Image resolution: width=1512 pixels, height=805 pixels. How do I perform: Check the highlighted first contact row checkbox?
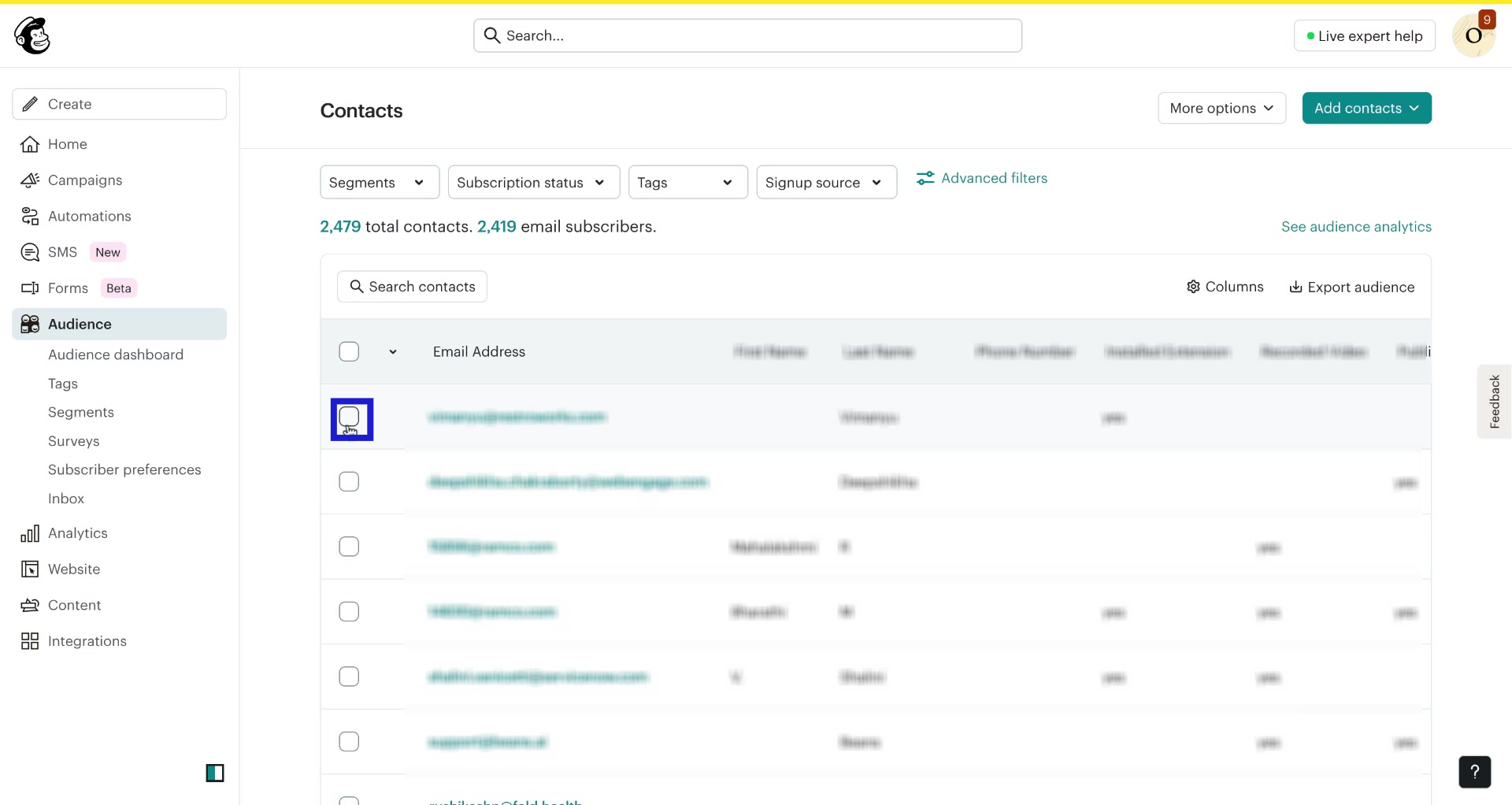(350, 417)
